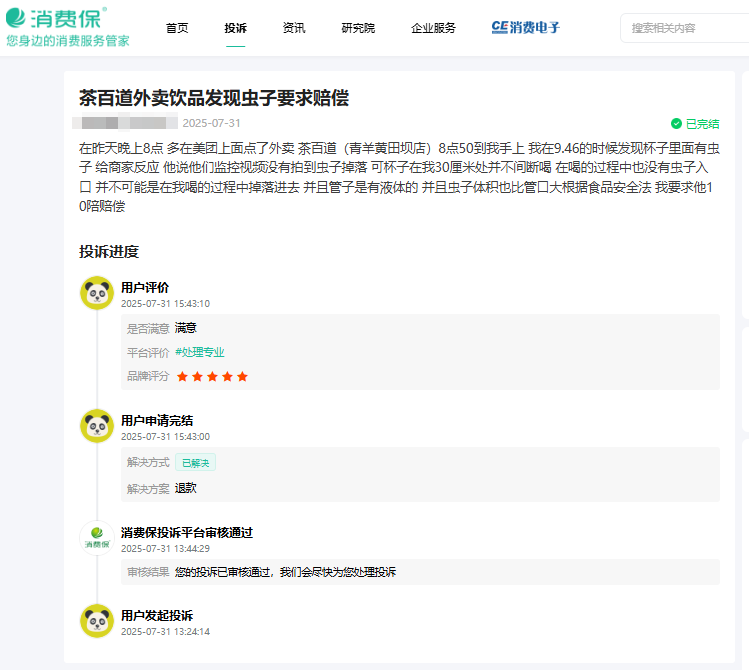This screenshot has height=670, width=749.
Task: Click the 您的投诉已审核通过 result message
Action: coord(285,572)
